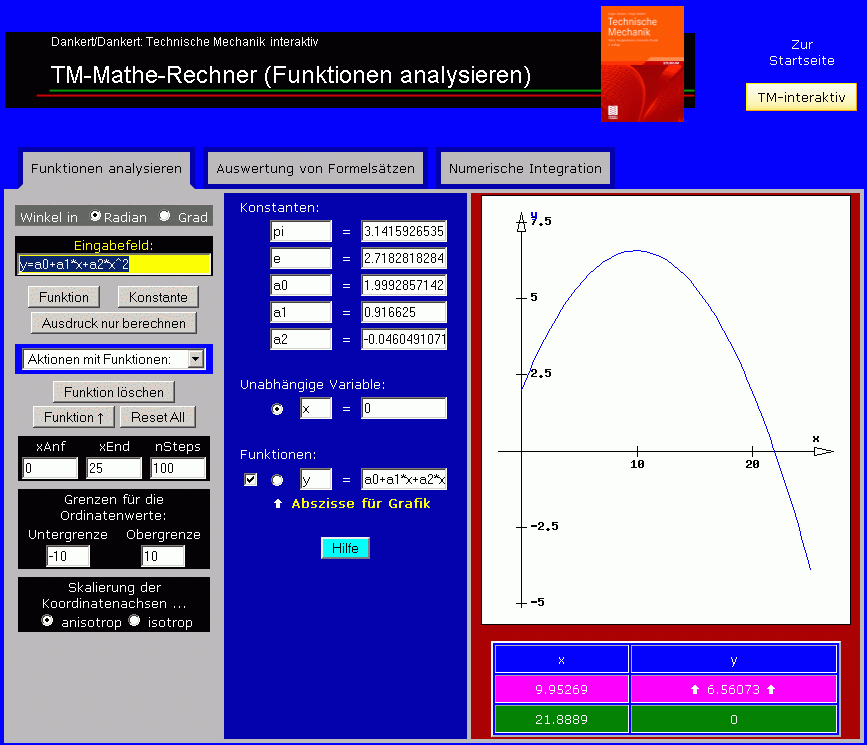Switch to Auswertung von Formelsätzen tab
This screenshot has height=745, width=867.
315,168
